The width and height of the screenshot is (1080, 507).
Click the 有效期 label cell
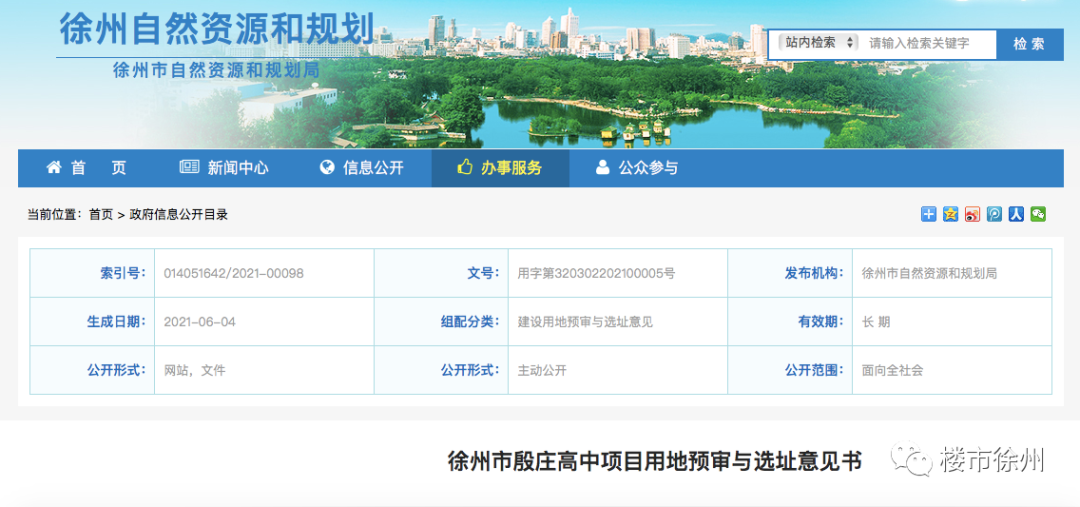coord(790,322)
